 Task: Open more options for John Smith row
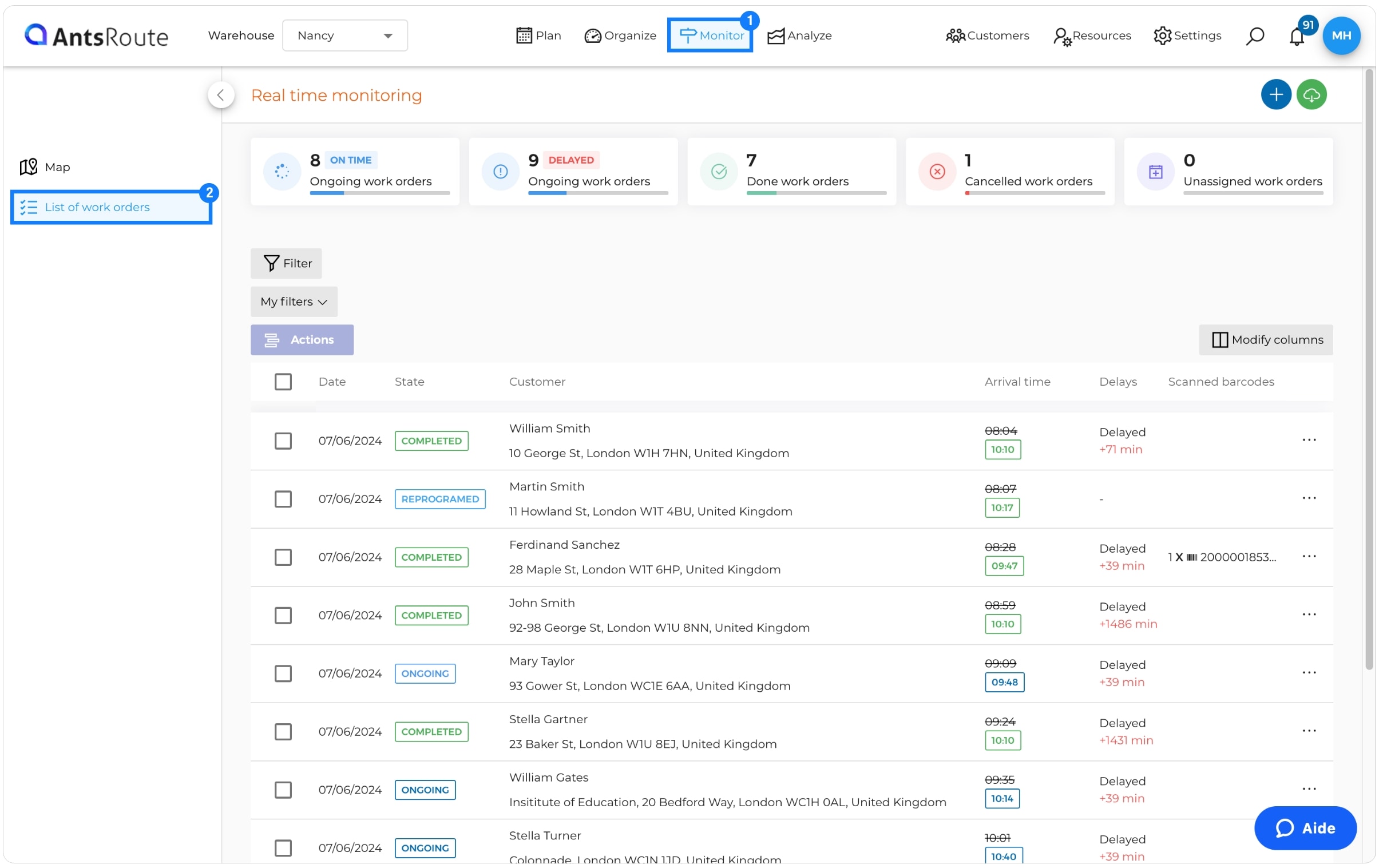pos(1309,614)
